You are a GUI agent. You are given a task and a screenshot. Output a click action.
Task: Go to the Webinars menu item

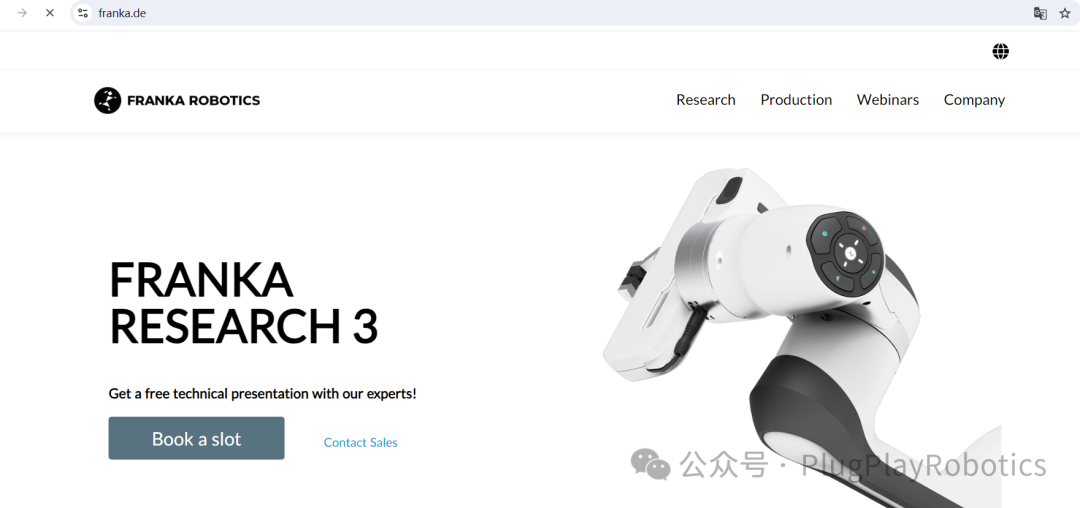click(887, 100)
